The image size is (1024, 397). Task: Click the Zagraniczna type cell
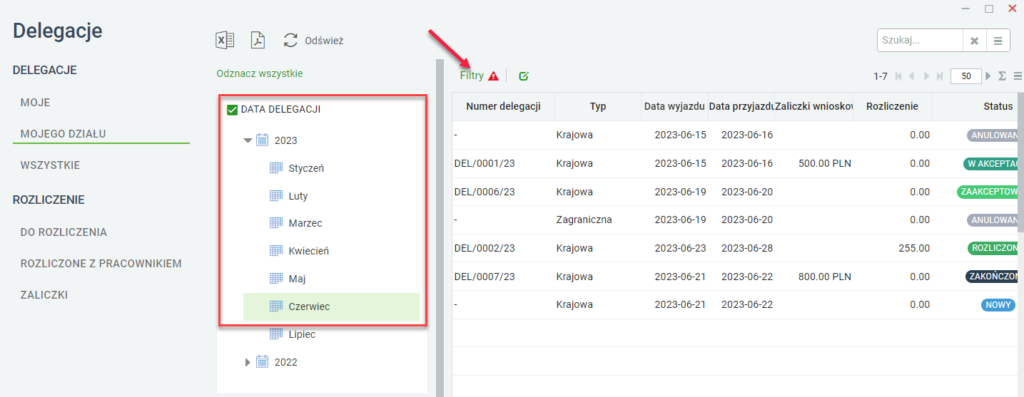598,220
